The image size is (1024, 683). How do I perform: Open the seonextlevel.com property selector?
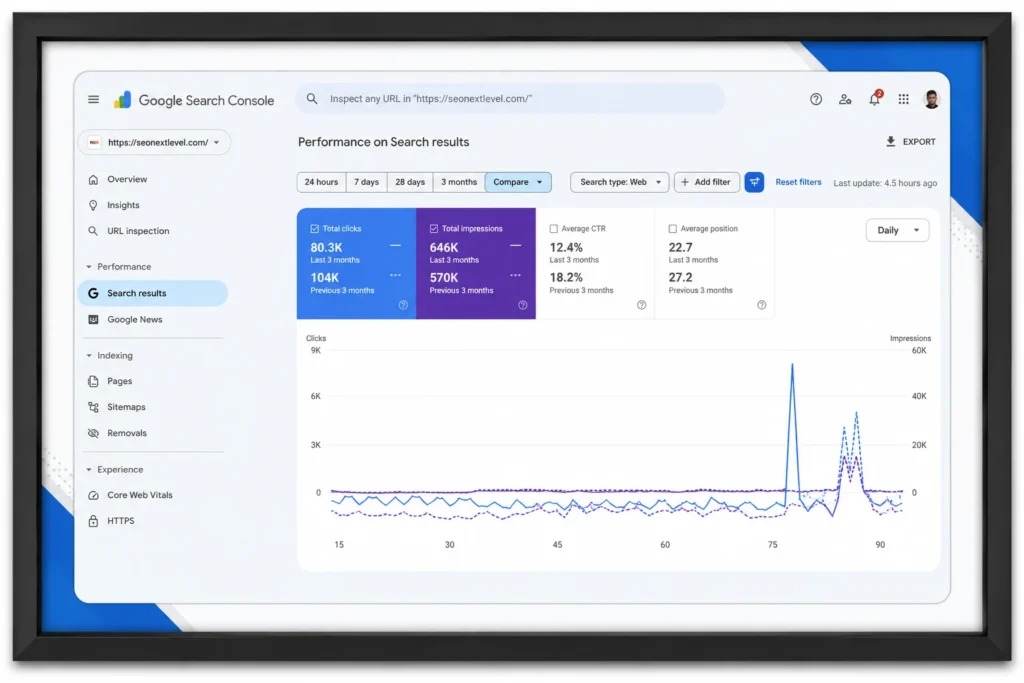tap(154, 142)
